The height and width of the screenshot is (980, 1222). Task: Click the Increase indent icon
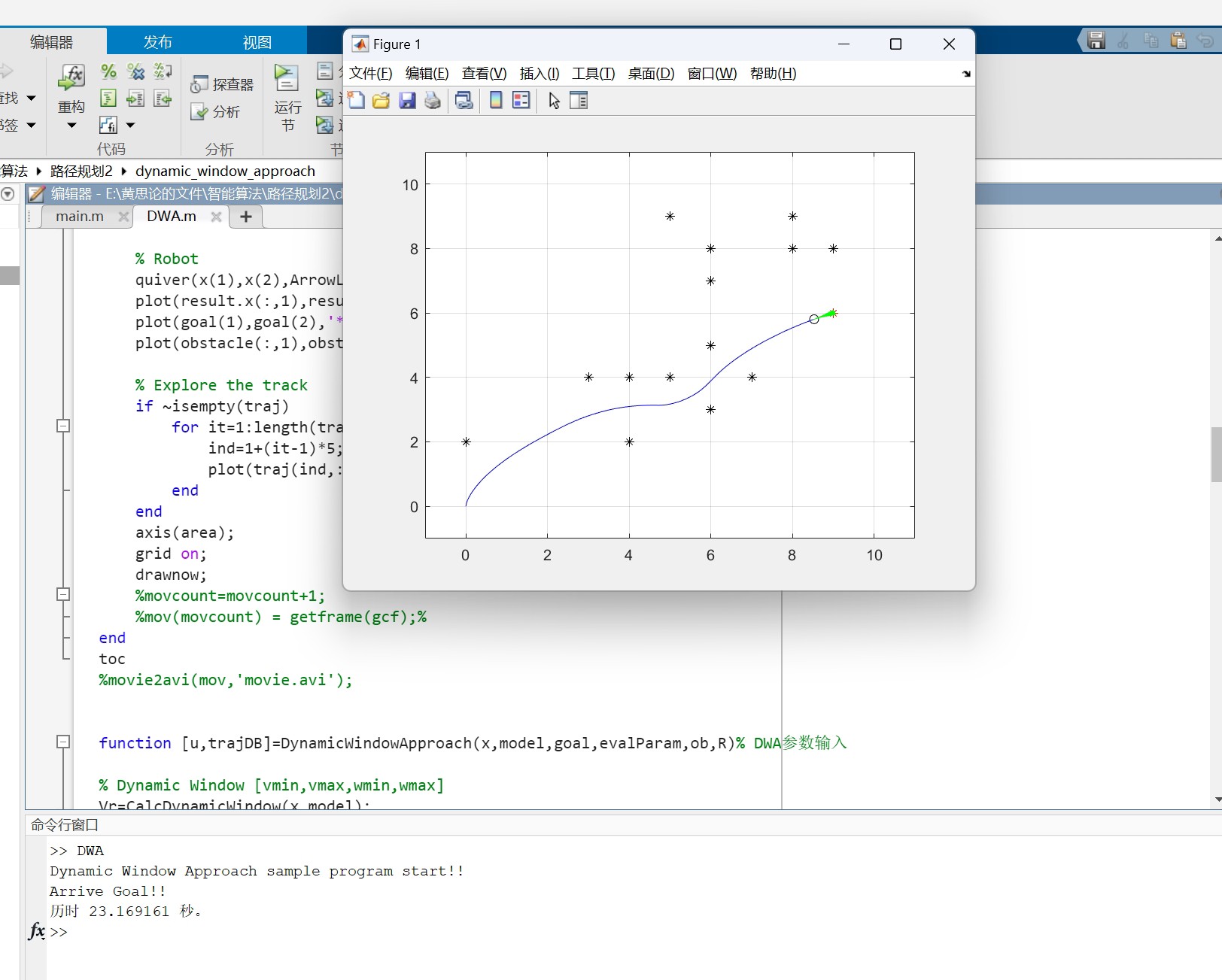135,99
